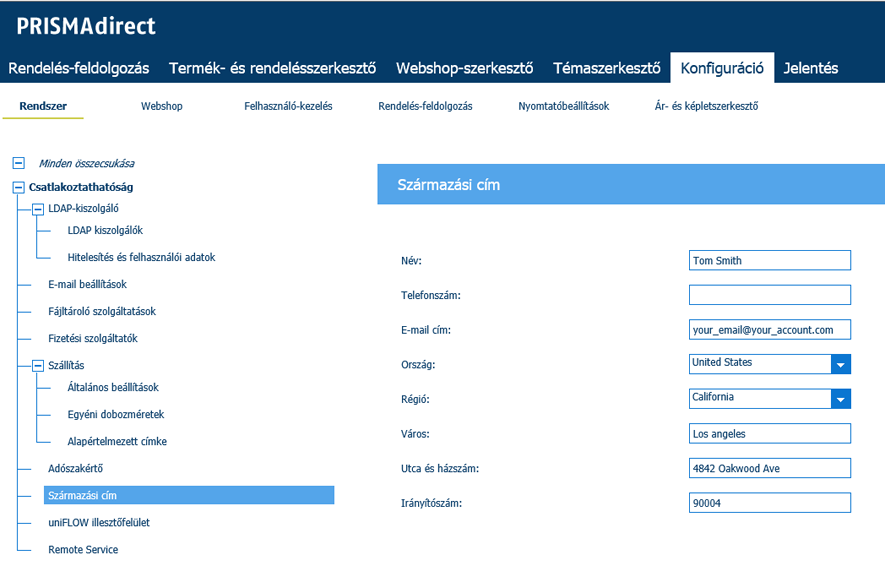
Task: Open the Ország dropdown arrow
Action: point(840,365)
